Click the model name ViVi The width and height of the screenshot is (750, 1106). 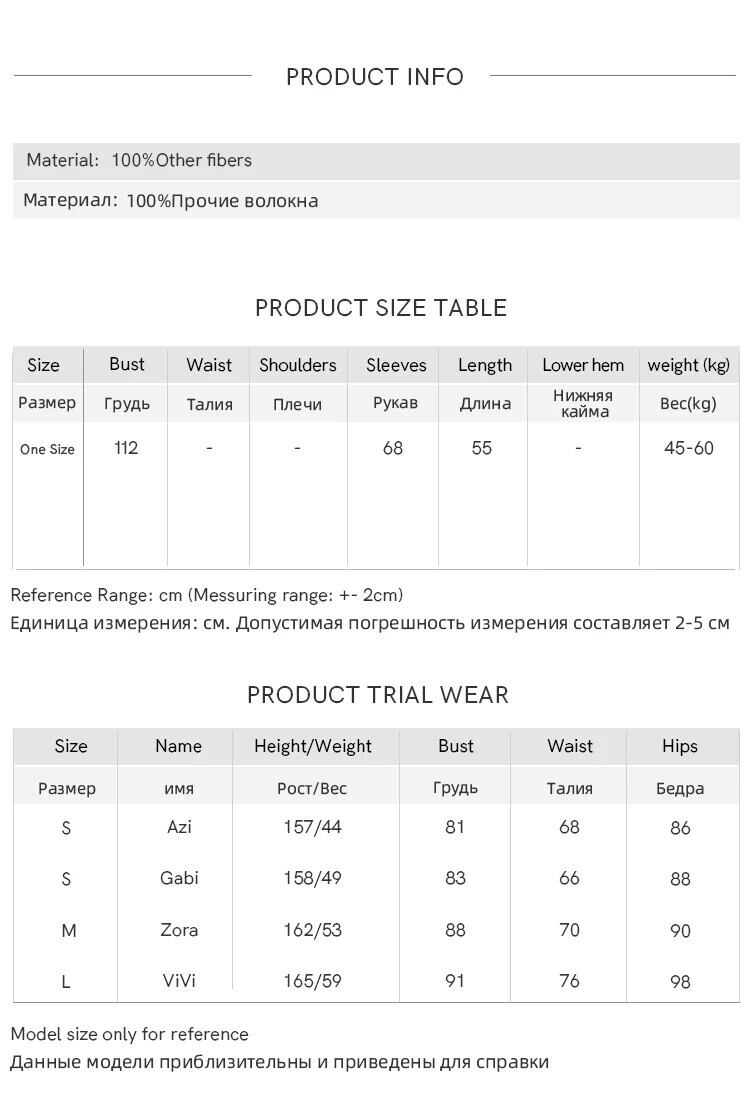click(x=179, y=981)
